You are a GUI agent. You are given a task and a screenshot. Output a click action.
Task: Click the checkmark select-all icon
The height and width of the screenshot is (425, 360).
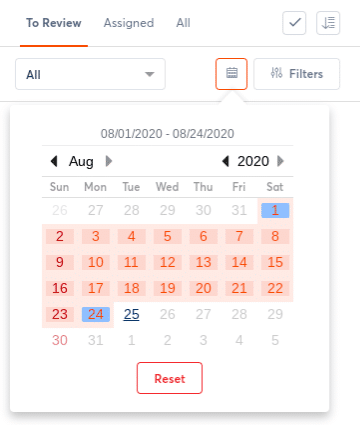(294, 23)
